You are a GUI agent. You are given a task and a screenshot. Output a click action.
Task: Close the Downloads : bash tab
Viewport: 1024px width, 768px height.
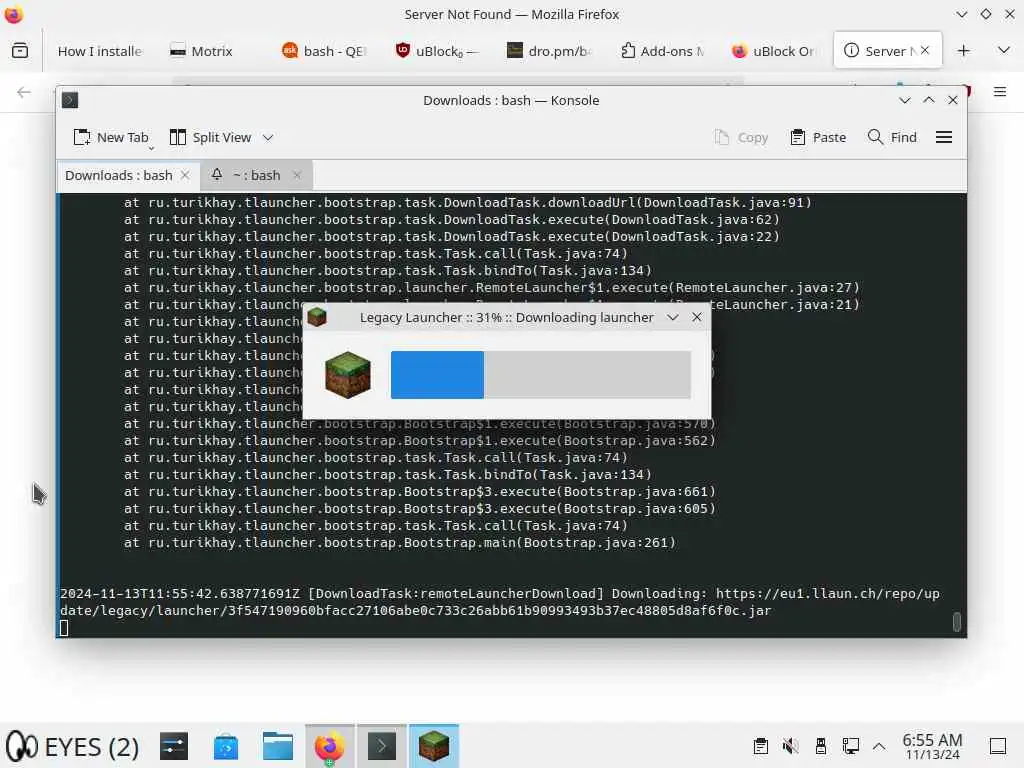pos(185,175)
